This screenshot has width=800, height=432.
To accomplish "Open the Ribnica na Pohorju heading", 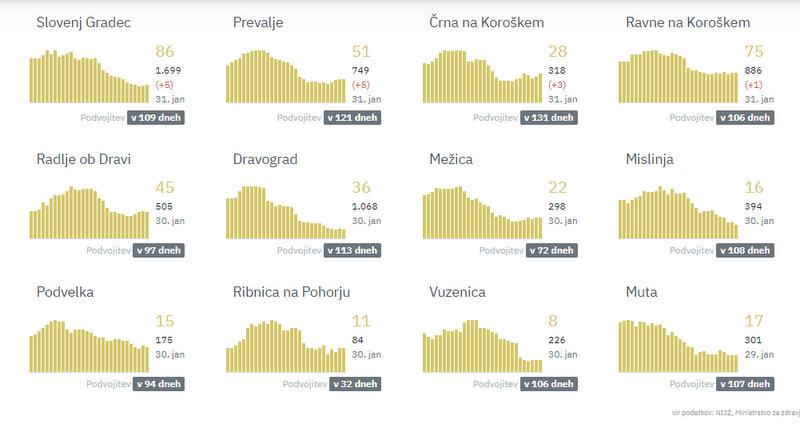I will (292, 293).
